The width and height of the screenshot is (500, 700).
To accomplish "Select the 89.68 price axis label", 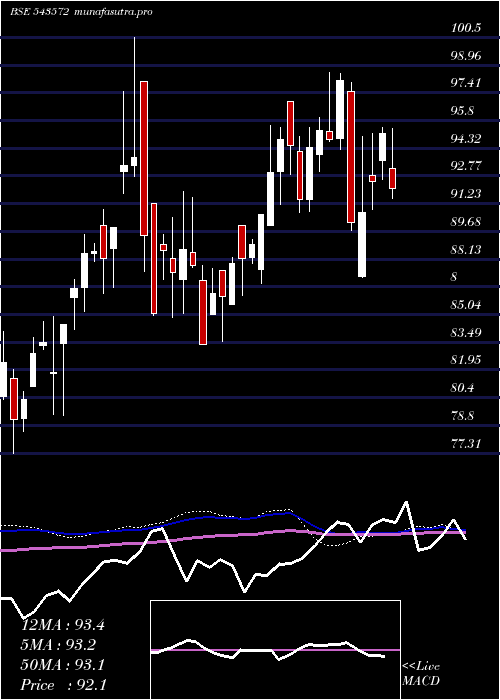I will (467, 221).
